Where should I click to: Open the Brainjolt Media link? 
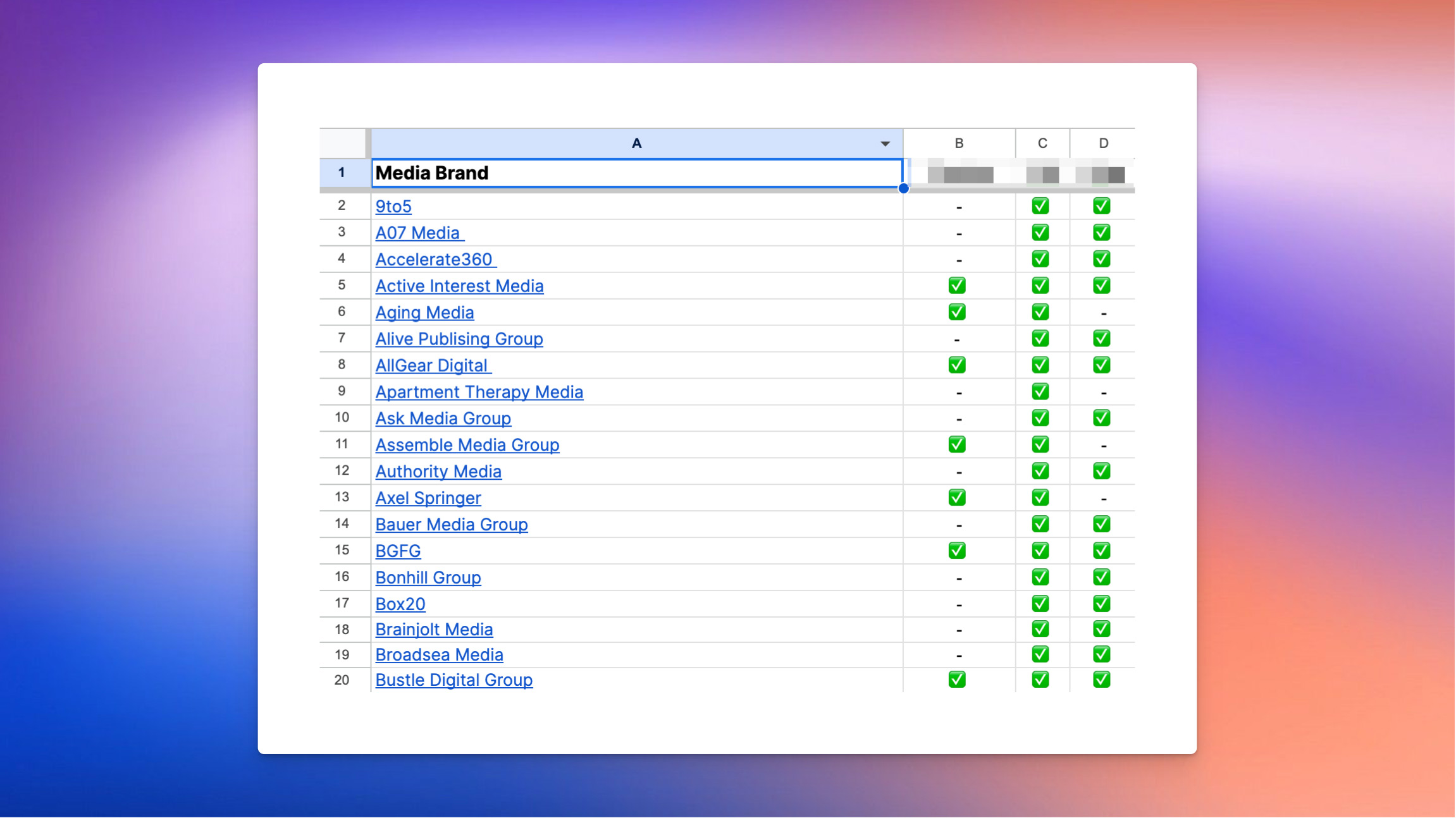click(434, 630)
